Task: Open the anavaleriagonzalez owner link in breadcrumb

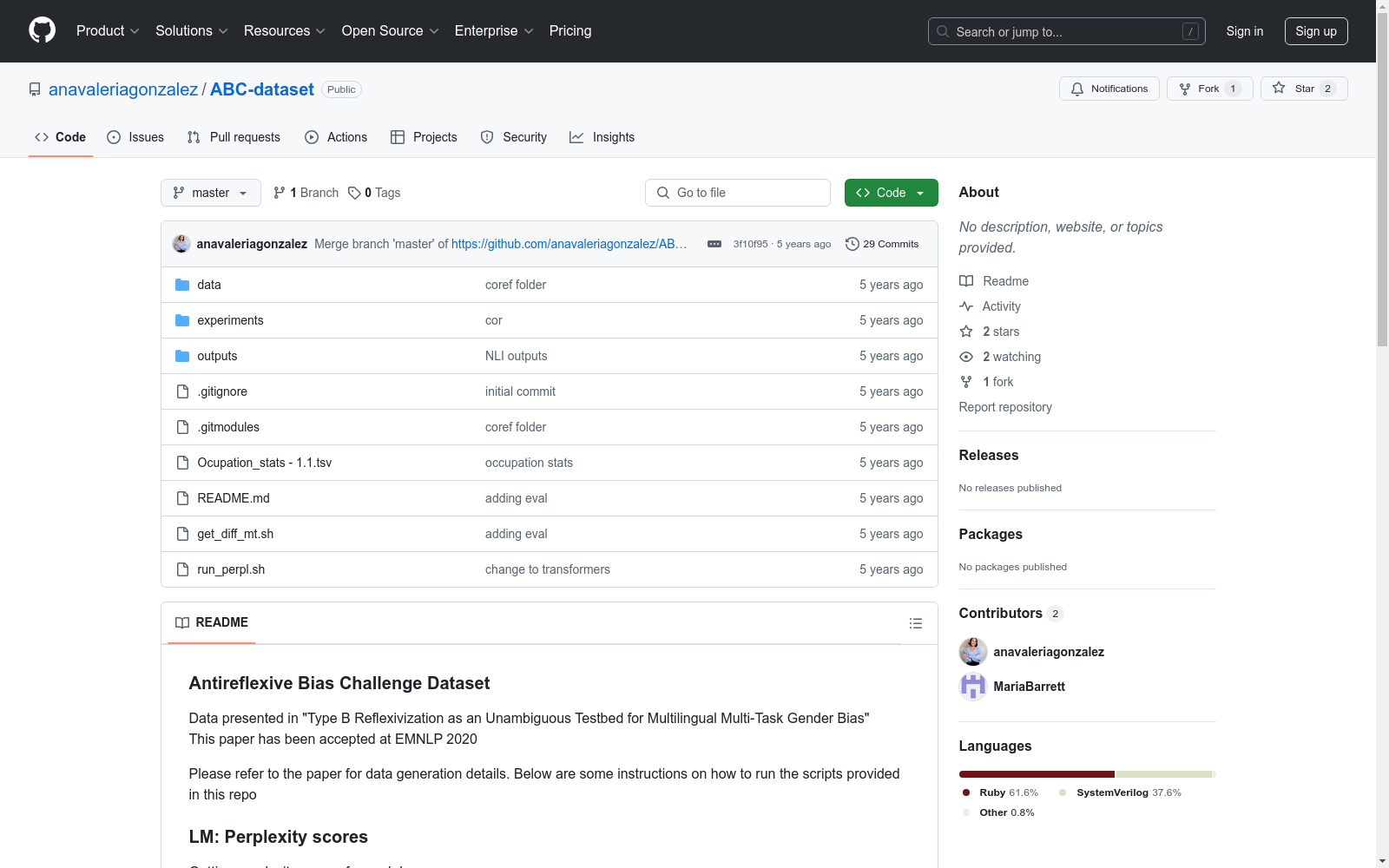Action: 123,89
